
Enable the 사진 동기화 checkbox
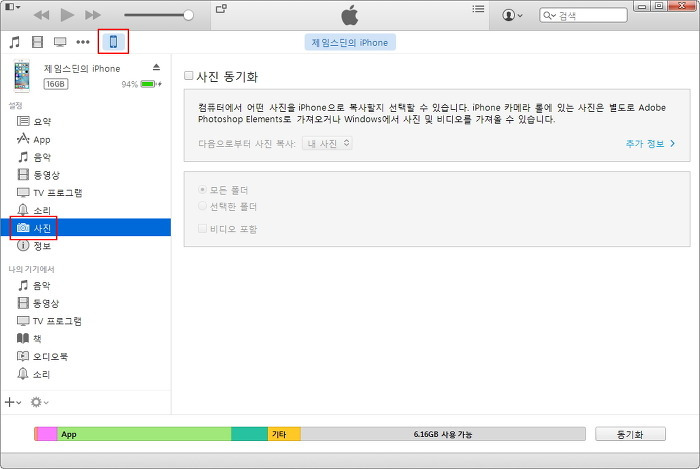coord(188,76)
